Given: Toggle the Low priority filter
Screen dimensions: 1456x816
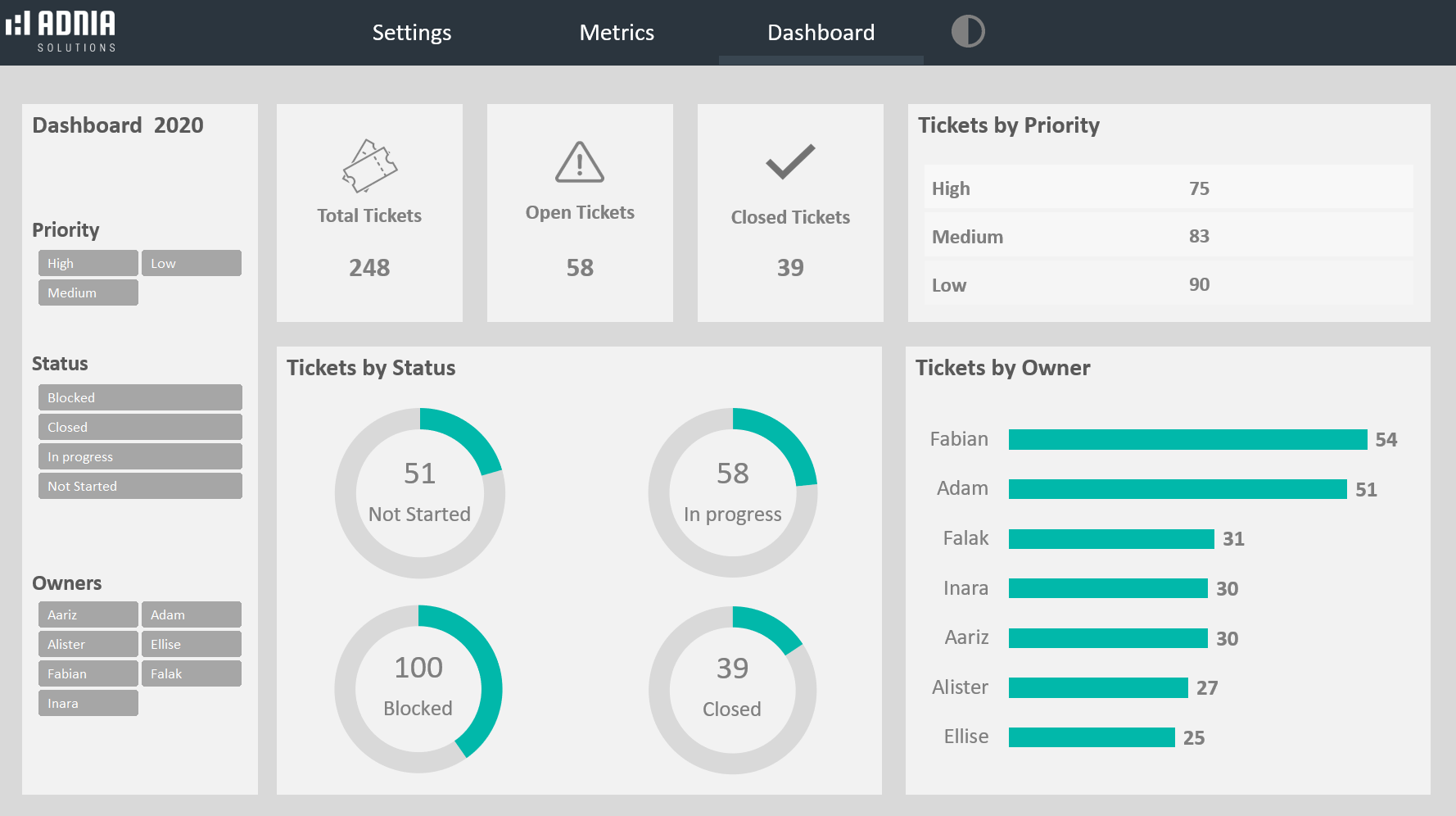Looking at the screenshot, I should [191, 263].
